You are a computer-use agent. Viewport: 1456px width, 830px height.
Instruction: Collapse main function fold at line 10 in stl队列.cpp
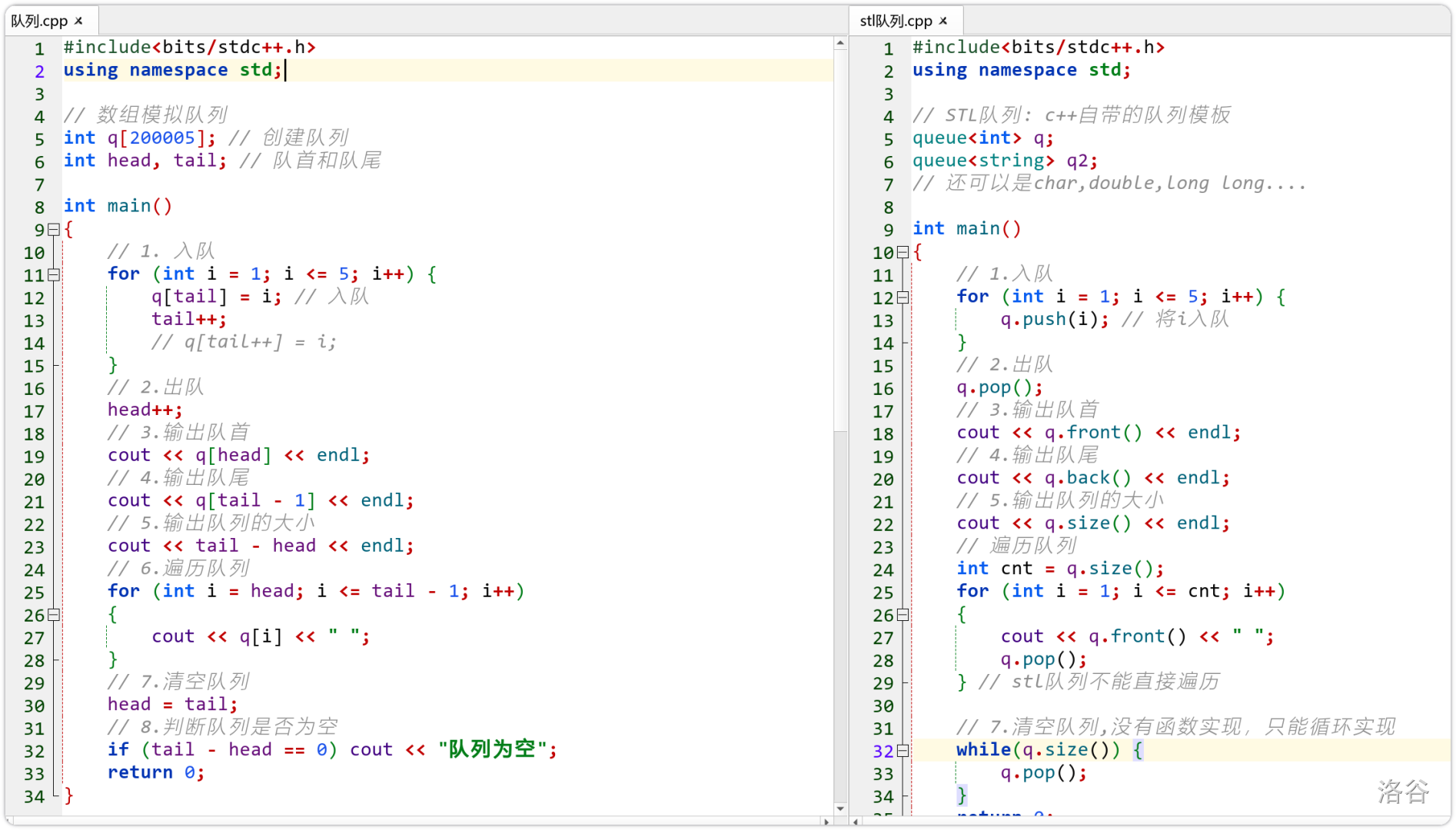tap(903, 252)
